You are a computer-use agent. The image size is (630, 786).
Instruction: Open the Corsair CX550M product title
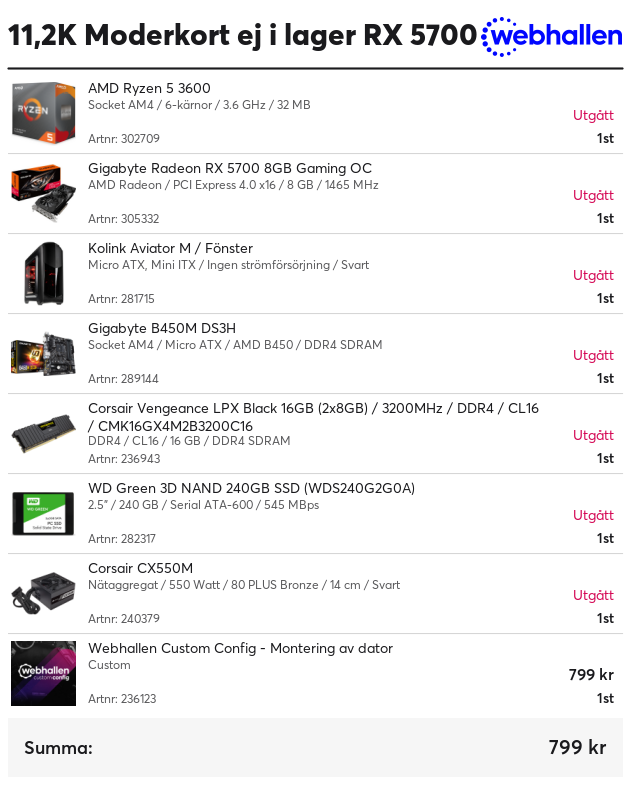click(140, 568)
